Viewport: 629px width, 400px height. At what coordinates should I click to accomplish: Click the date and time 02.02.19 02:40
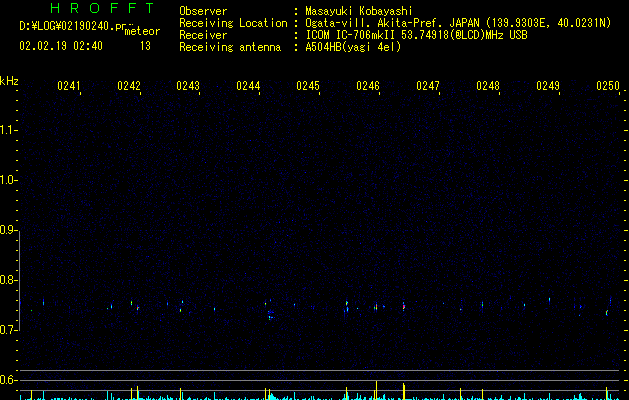(x=61, y=46)
